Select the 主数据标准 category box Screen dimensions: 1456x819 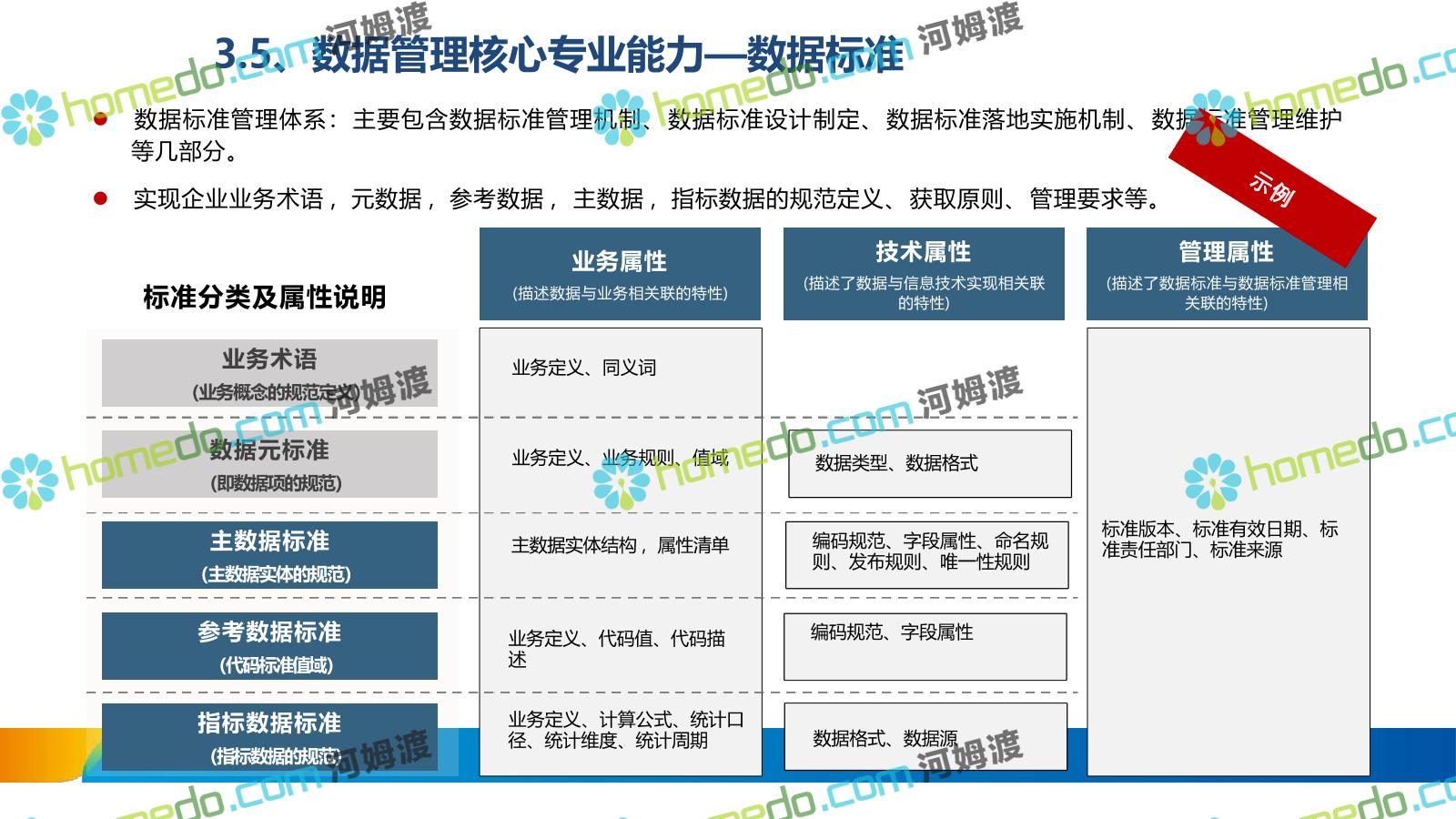click(269, 555)
